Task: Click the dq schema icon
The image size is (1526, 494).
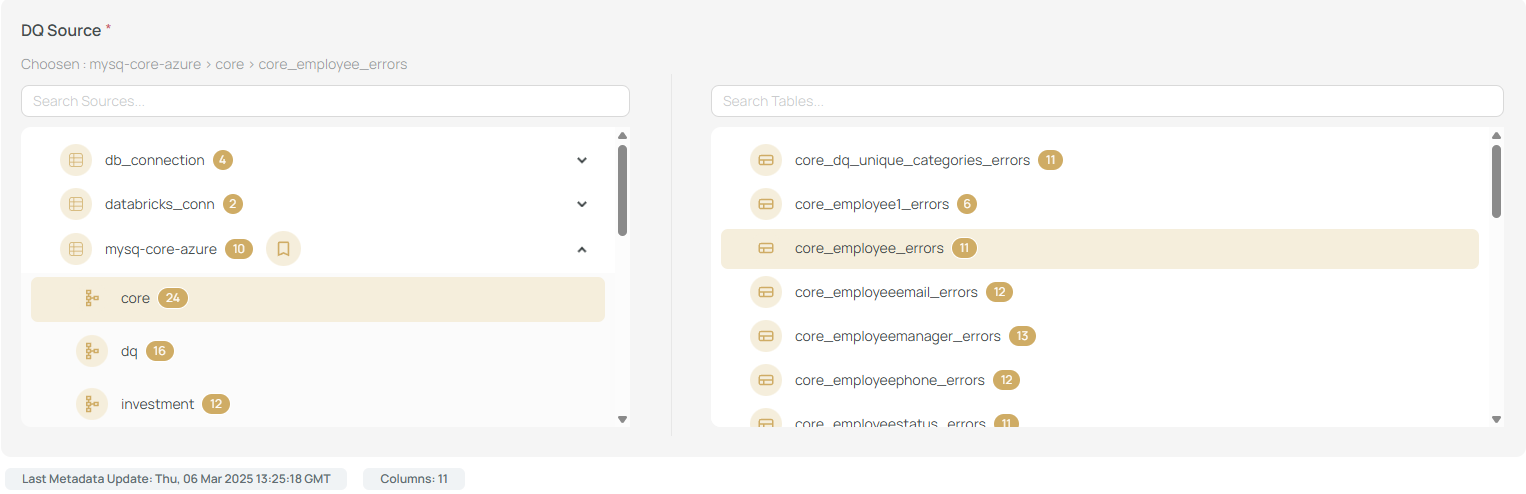Action: click(x=92, y=351)
